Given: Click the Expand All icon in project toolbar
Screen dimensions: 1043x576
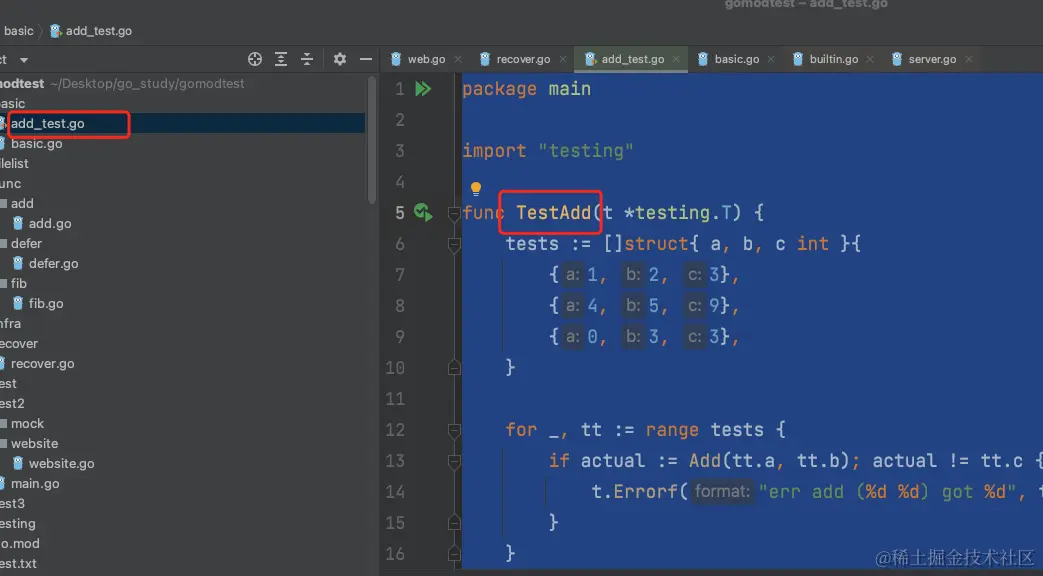Looking at the screenshot, I should (281, 59).
